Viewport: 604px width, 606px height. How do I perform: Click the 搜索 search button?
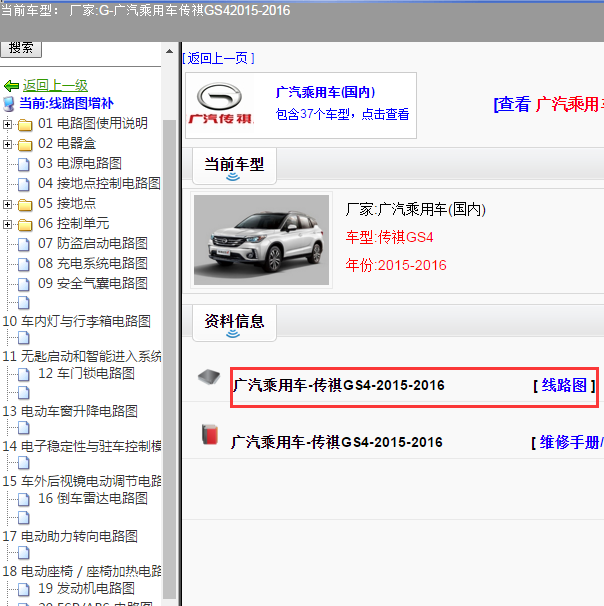point(21,49)
